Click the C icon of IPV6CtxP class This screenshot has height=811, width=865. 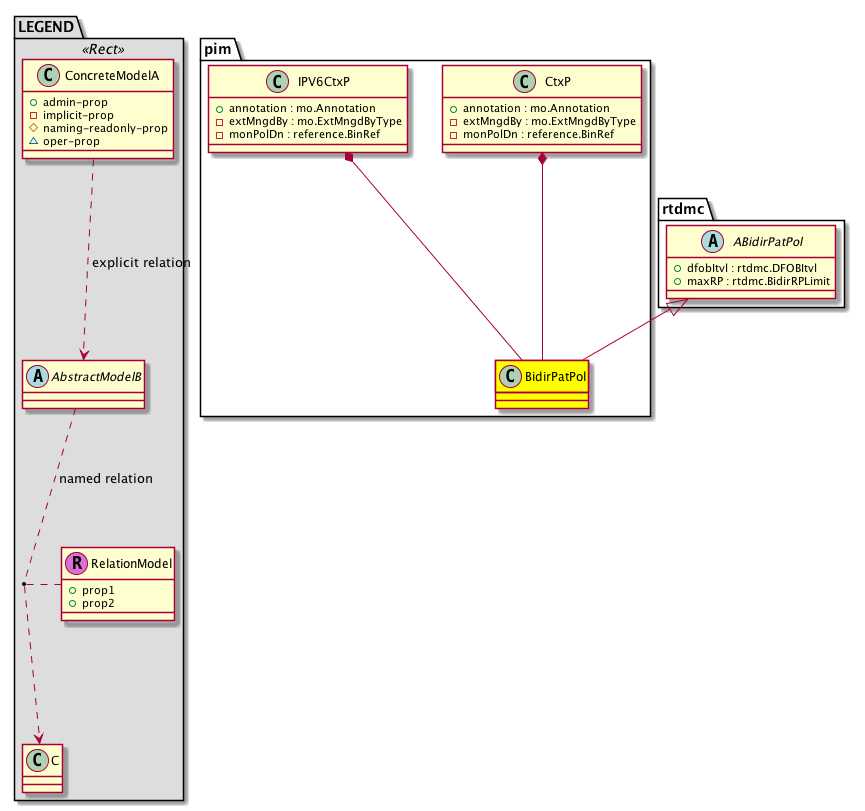coord(276,83)
